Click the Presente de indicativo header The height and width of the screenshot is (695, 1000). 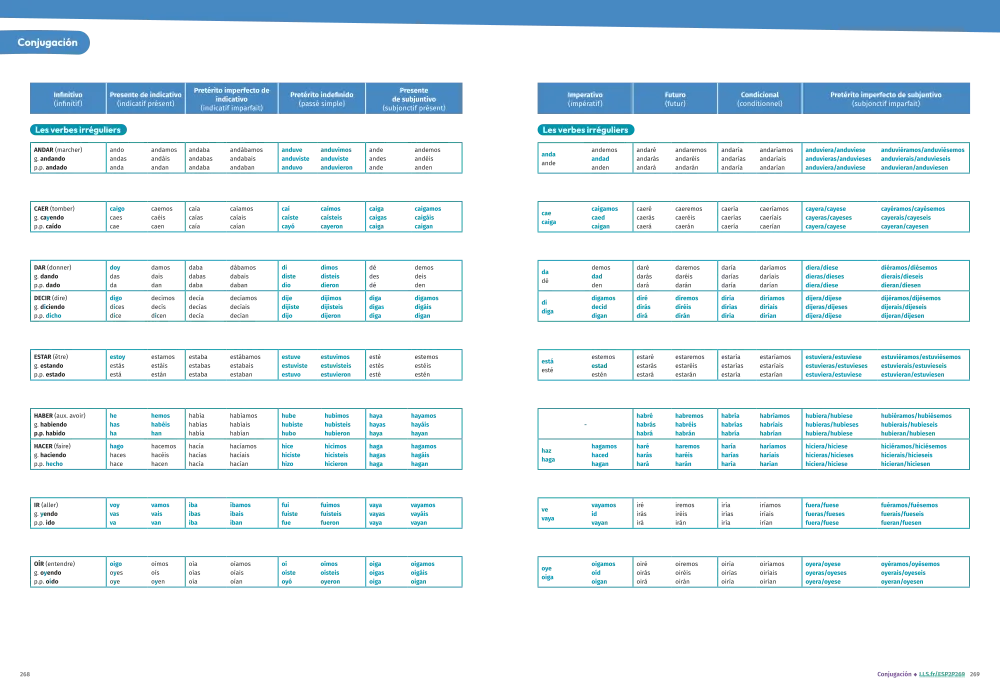(x=145, y=98)
